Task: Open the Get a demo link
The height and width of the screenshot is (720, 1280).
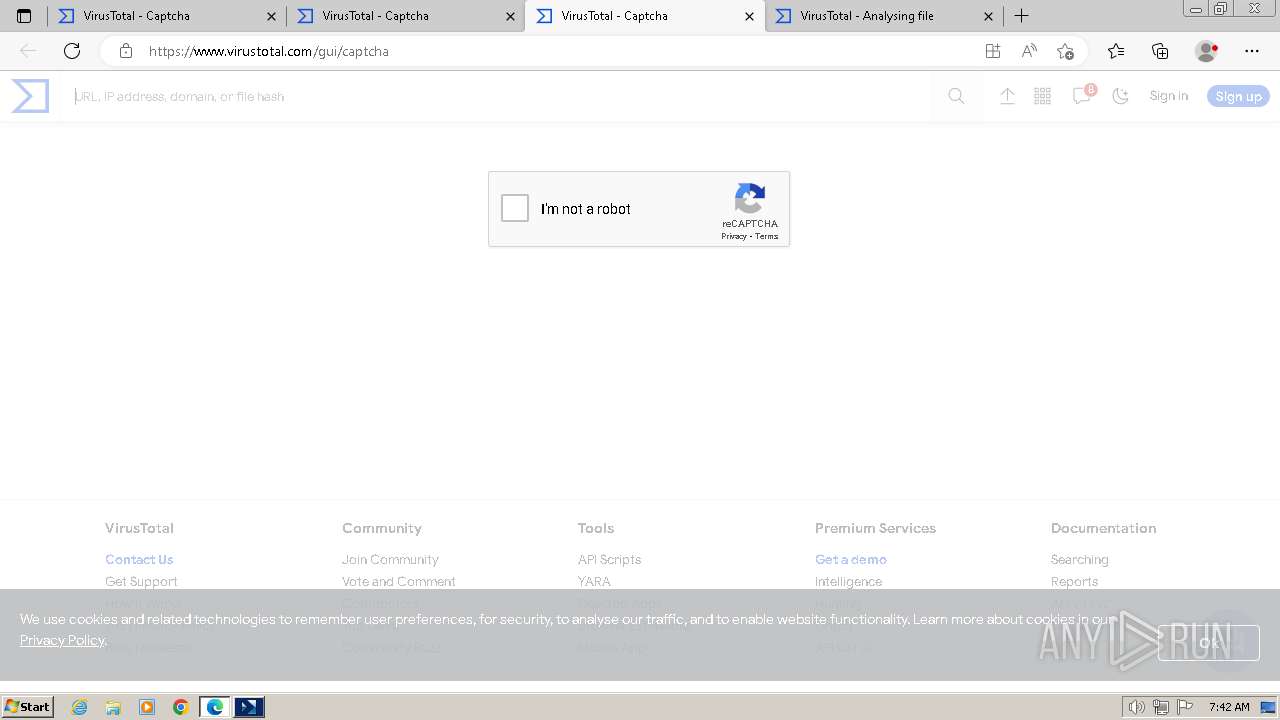Action: click(x=851, y=559)
